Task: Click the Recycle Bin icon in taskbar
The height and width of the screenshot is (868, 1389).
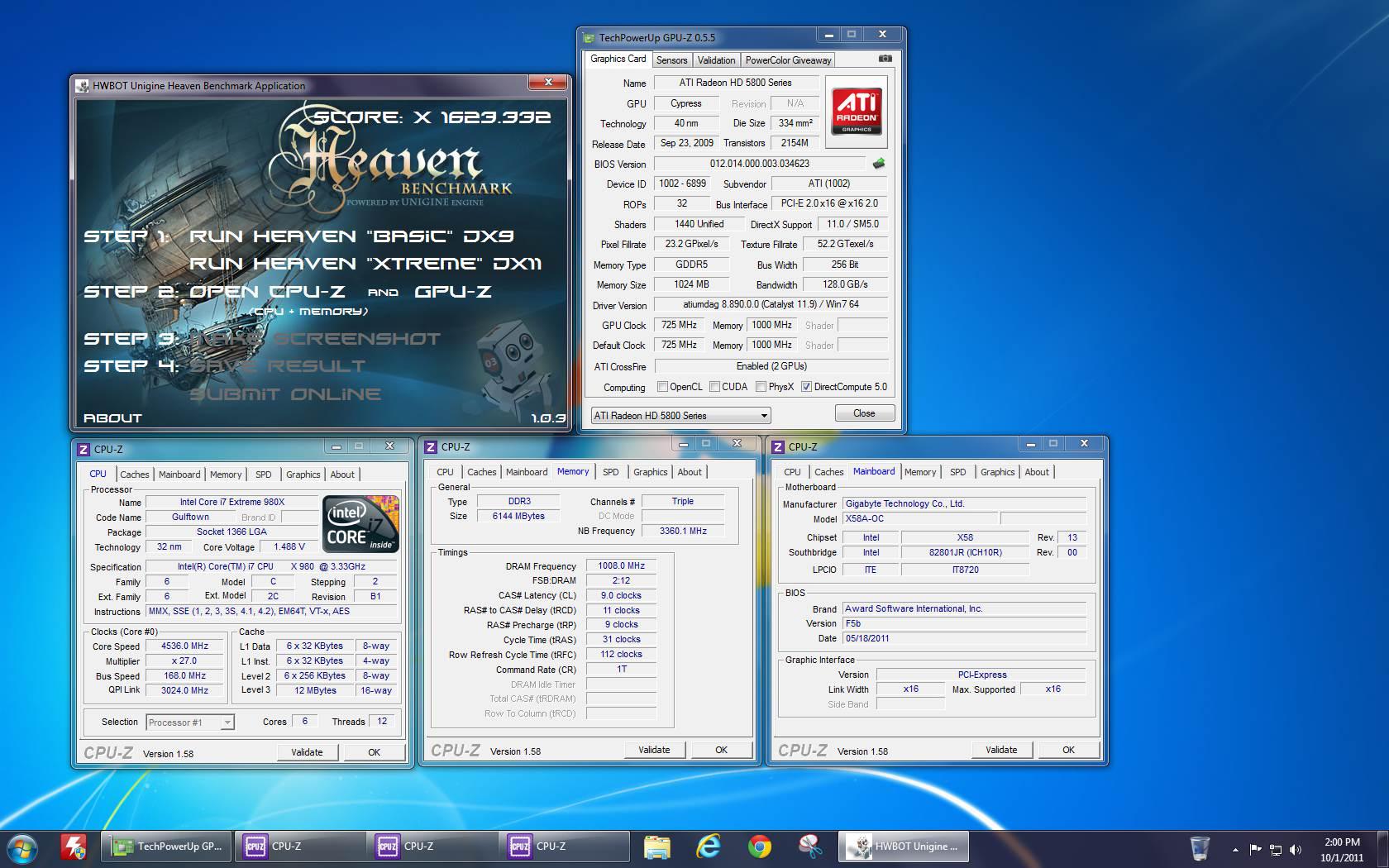Action: (1199, 848)
